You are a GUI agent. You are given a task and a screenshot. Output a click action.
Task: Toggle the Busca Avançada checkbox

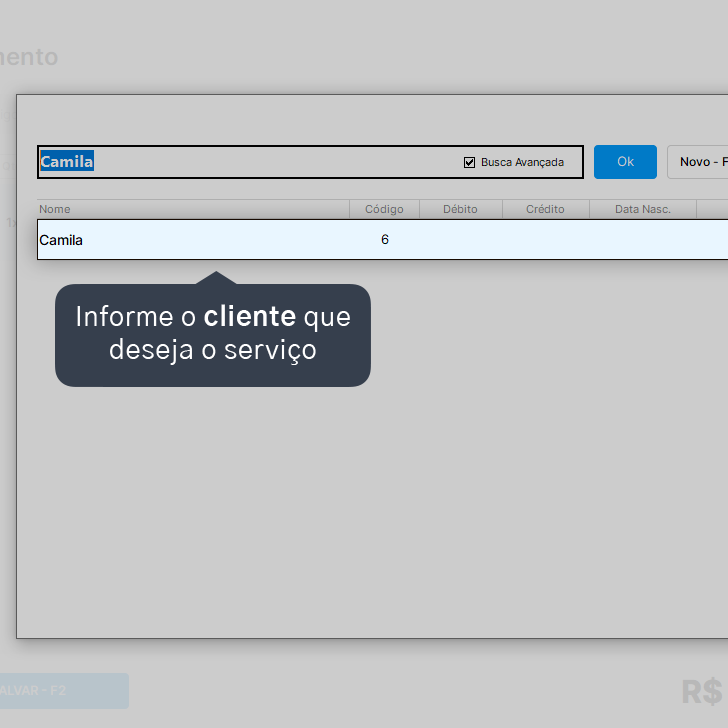469,162
